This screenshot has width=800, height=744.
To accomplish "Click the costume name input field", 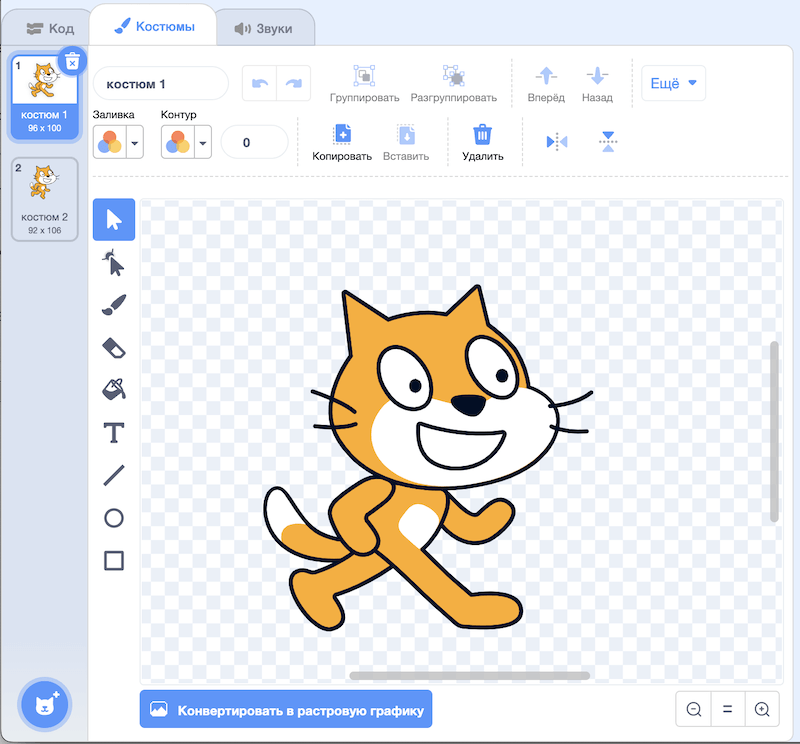I will [161, 84].
